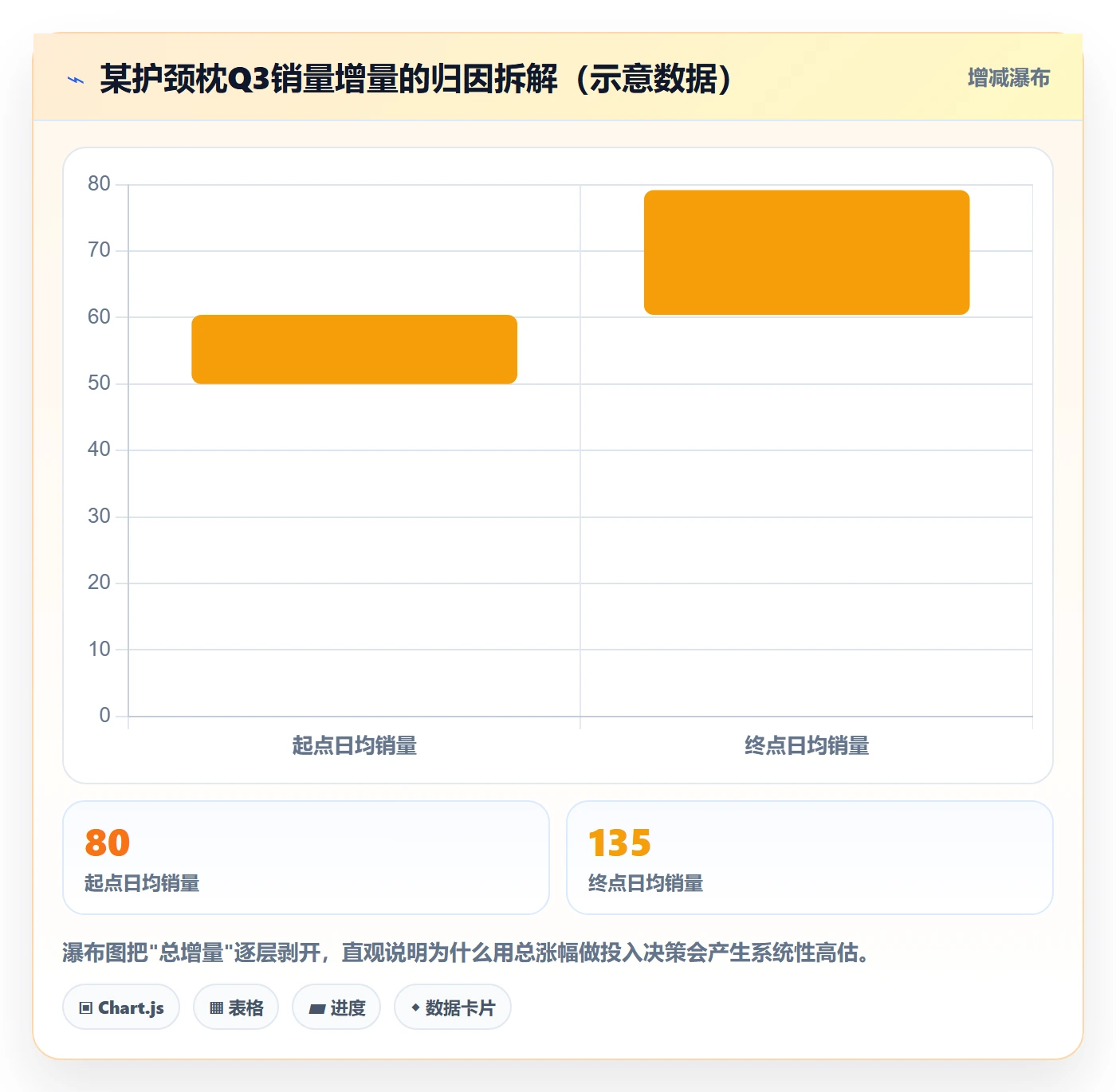Viewport: 1116px width, 1092px height.
Task: Click the y-axis tick label 0
Action: 104,716
